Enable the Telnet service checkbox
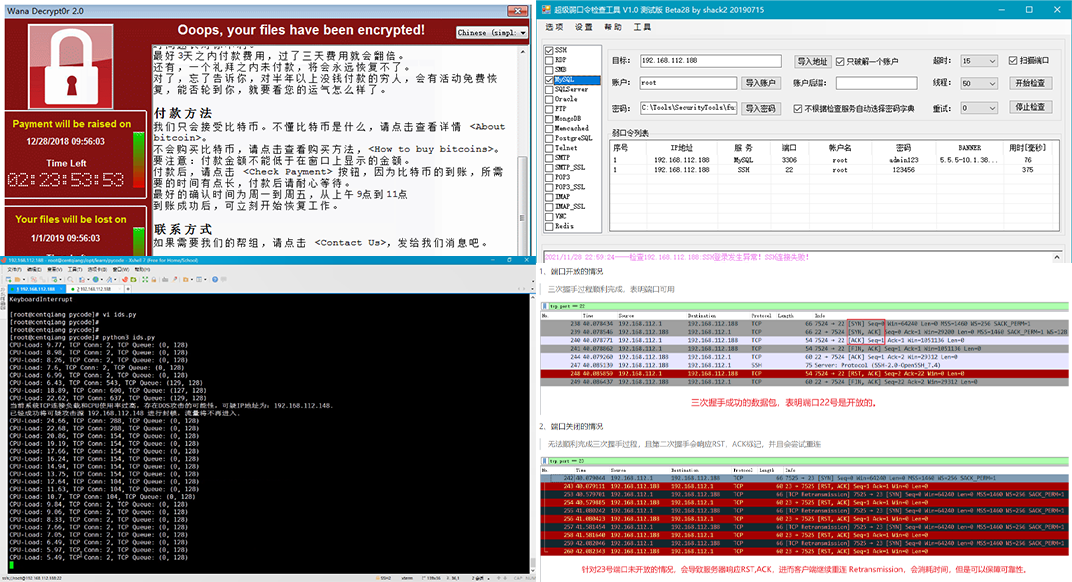Image resolution: width=1072 pixels, height=582 pixels. click(x=549, y=149)
